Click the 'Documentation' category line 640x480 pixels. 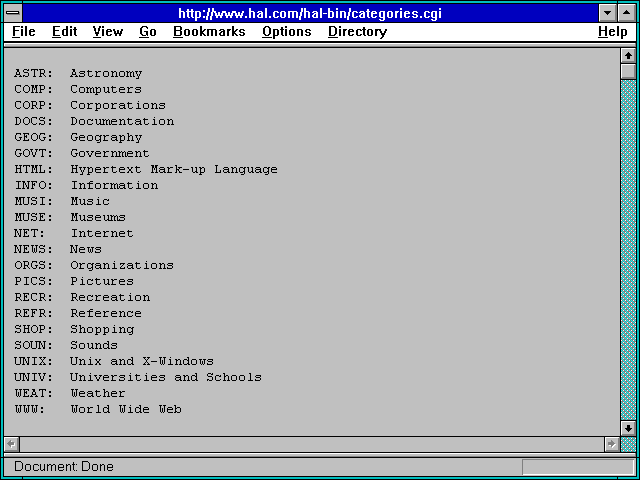coord(94,121)
